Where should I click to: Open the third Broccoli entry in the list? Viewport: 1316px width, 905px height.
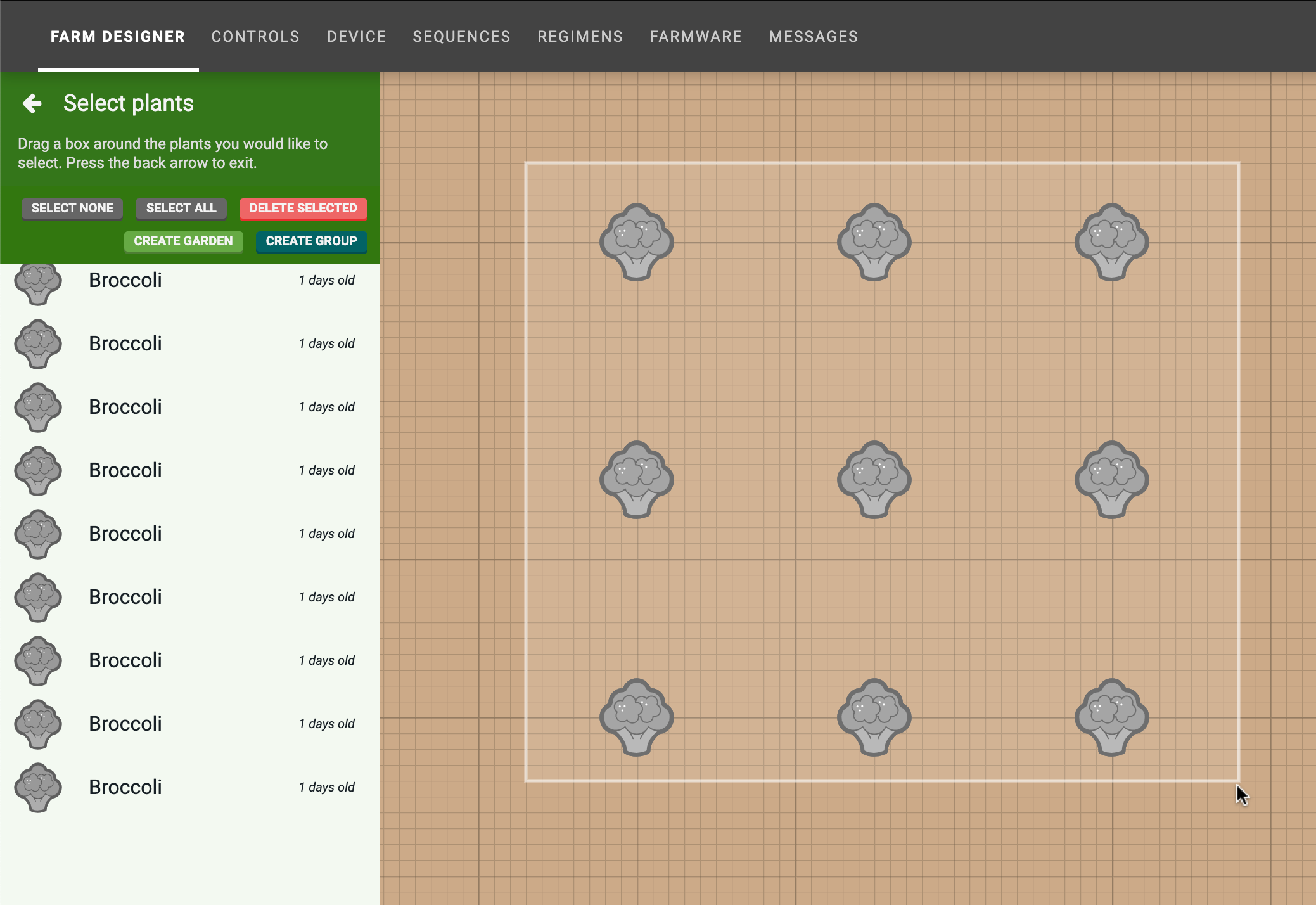tap(125, 407)
